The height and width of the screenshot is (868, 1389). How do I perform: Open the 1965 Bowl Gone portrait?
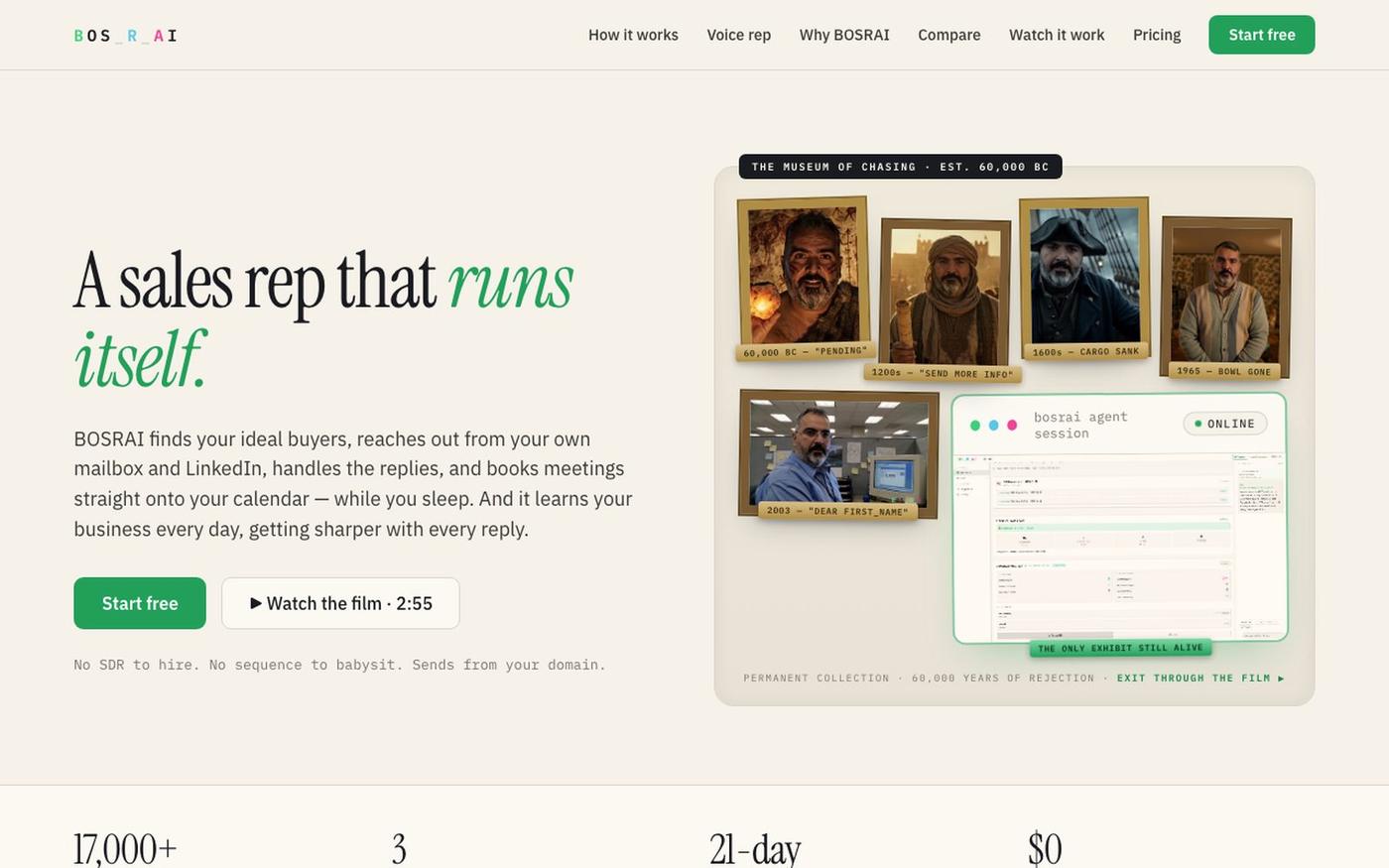point(1225,297)
